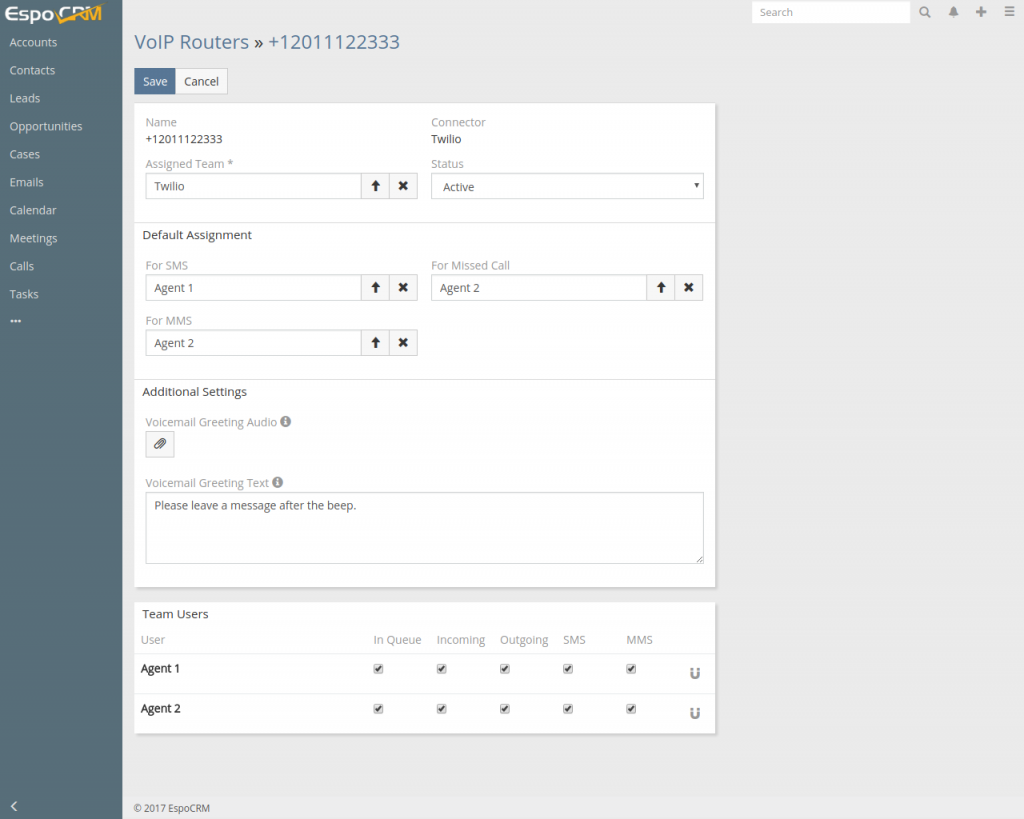Viewport: 1024px width, 819px height.
Task: Expand more navigation items ellipsis
Action: coord(16,321)
